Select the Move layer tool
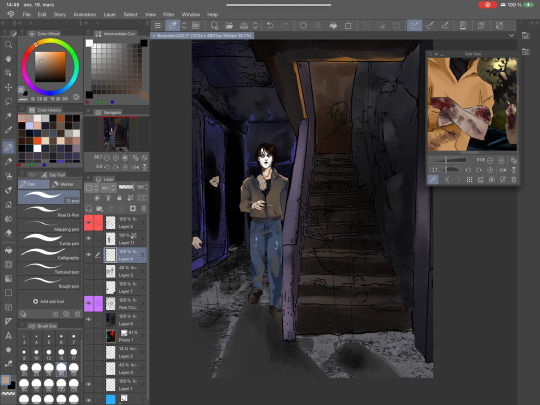This screenshot has height=405, width=540. 8,87
